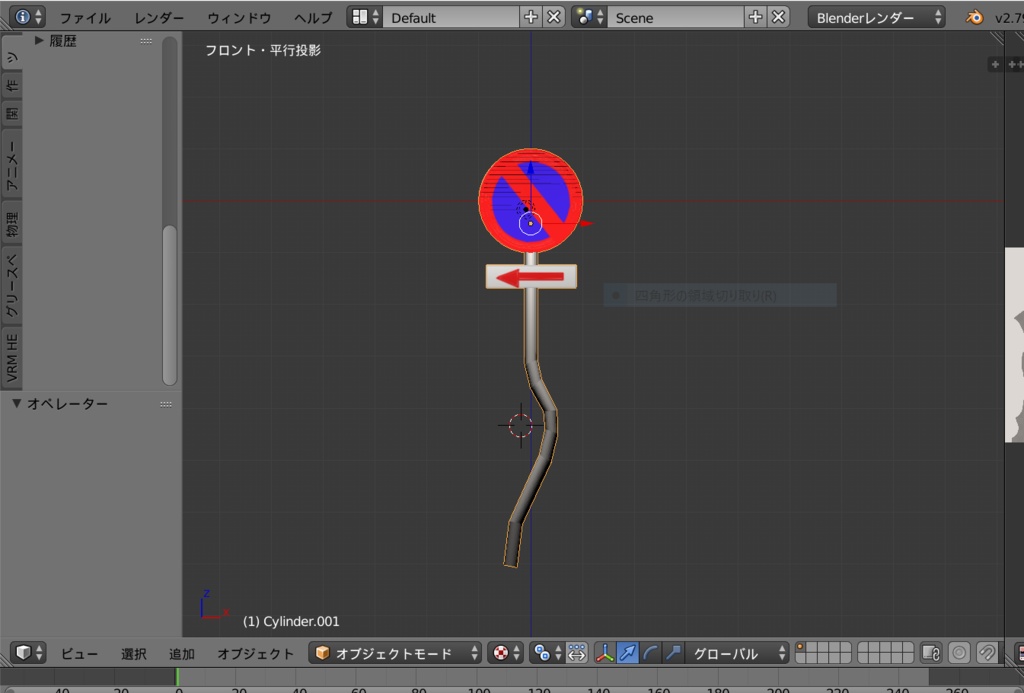This screenshot has height=693, width=1024.
Task: Click the tool shelf vertical scrollbar
Action: pyautogui.click(x=169, y=304)
